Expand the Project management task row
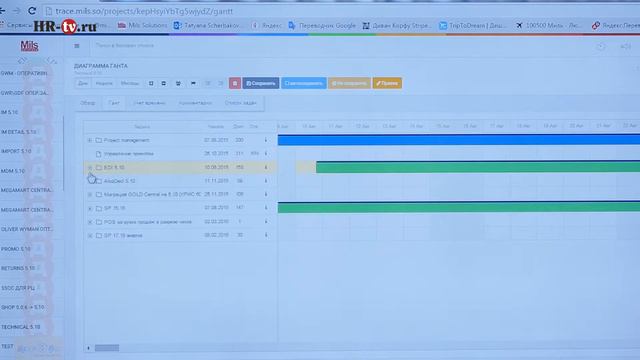This screenshot has width=640, height=360. point(90,140)
